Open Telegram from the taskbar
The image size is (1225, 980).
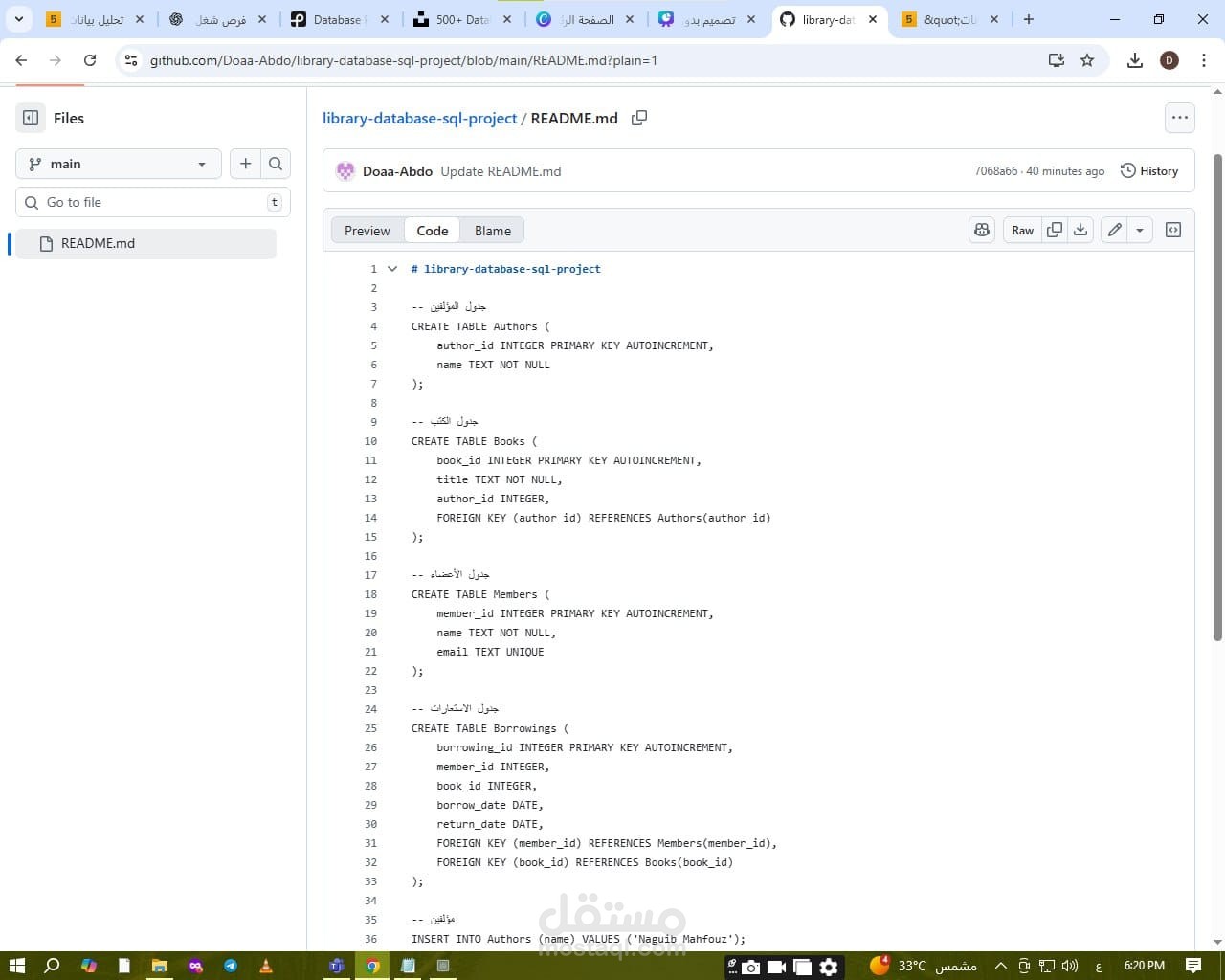click(231, 966)
